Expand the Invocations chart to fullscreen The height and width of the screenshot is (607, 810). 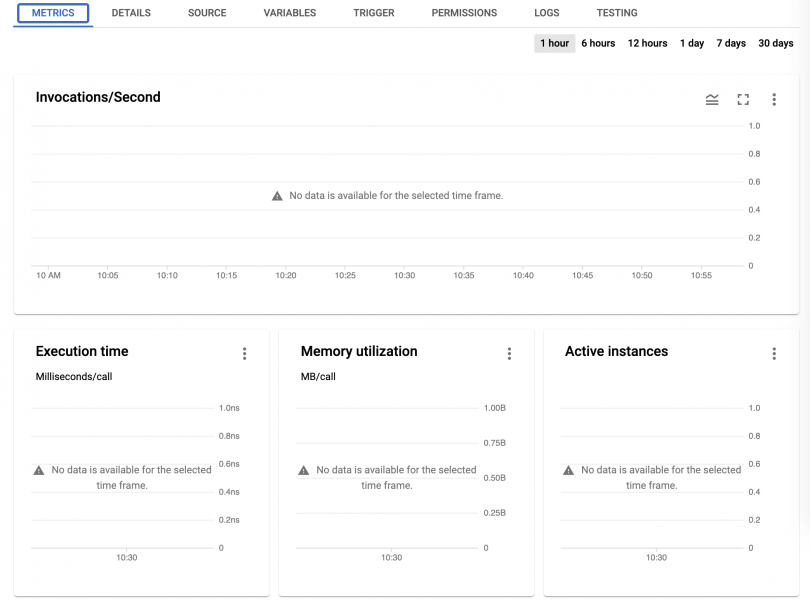click(x=743, y=99)
